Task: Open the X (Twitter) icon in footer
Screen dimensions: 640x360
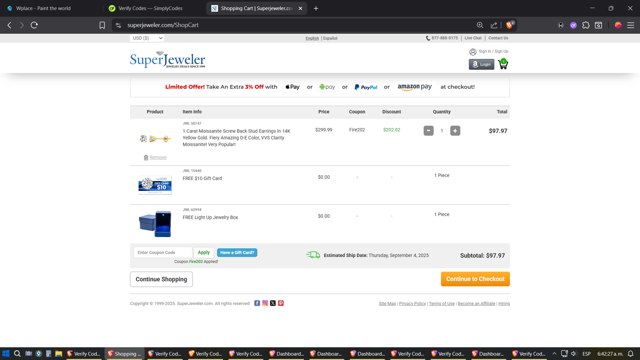Action: tap(273, 303)
